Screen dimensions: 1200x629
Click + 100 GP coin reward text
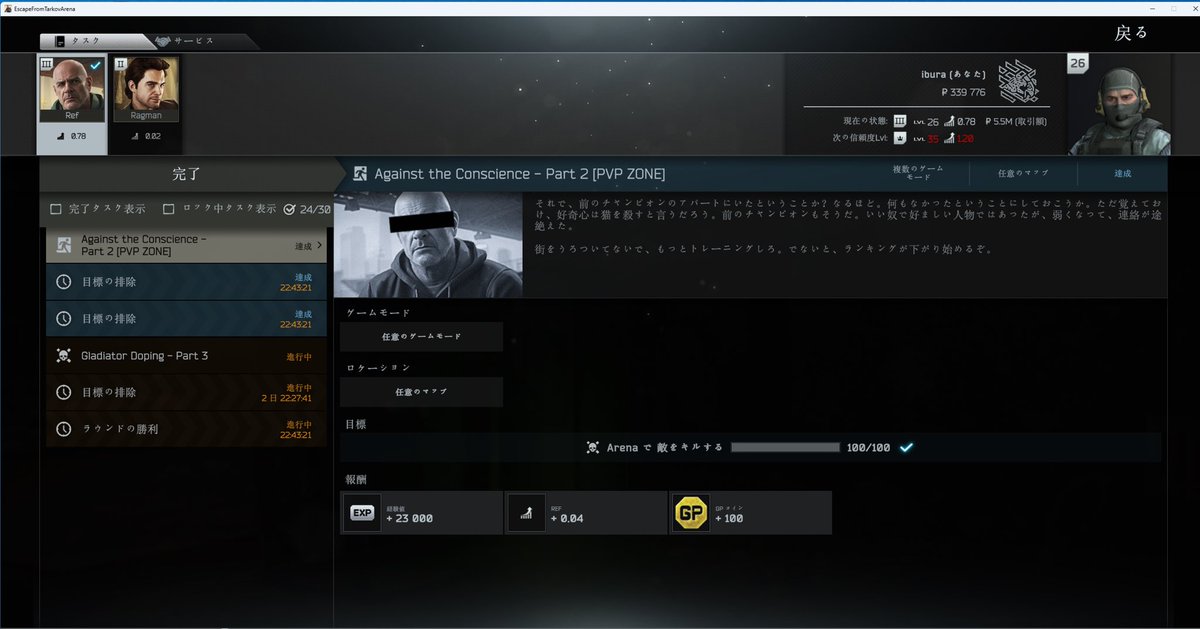pyautogui.click(x=729, y=519)
